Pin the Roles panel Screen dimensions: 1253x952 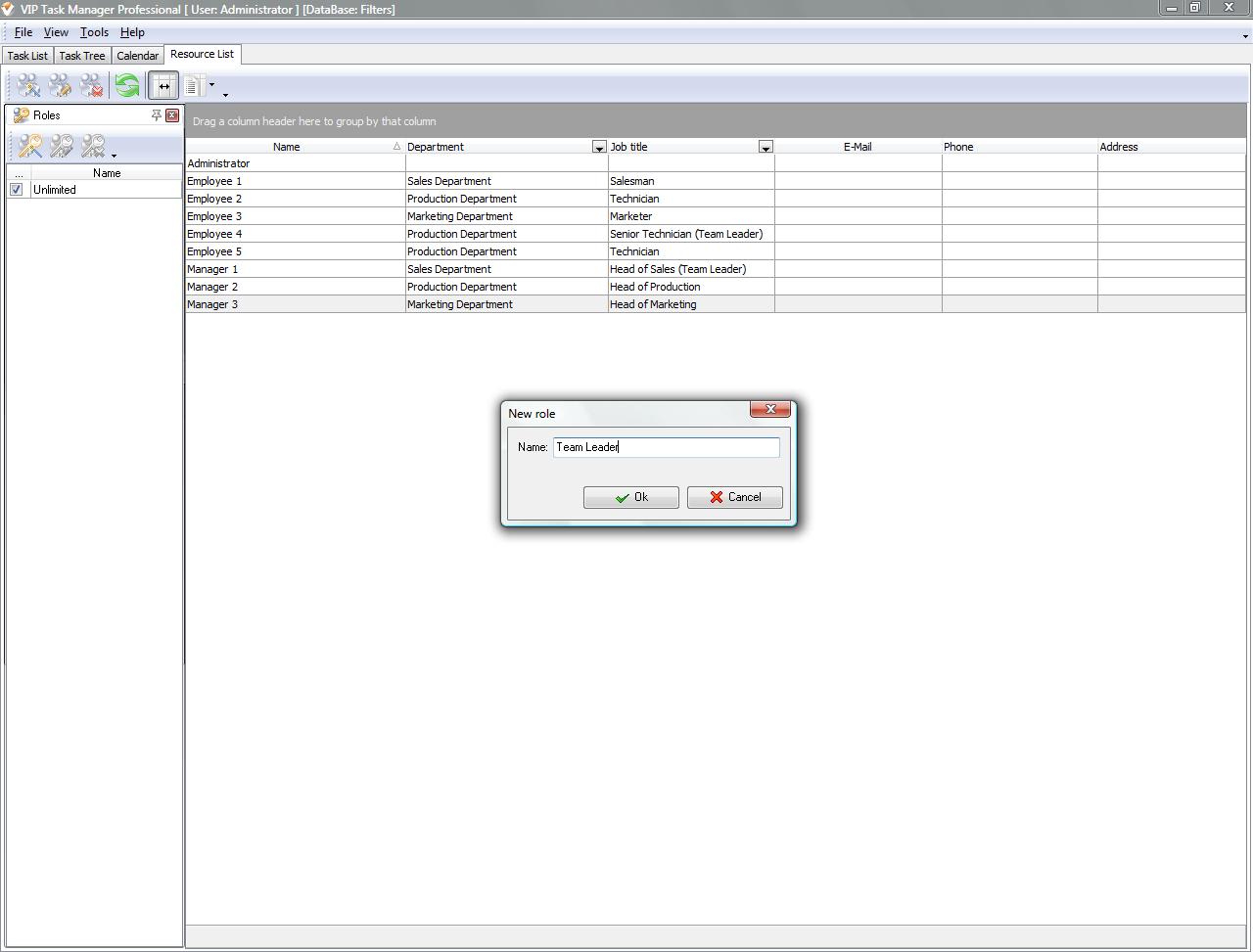click(x=156, y=115)
